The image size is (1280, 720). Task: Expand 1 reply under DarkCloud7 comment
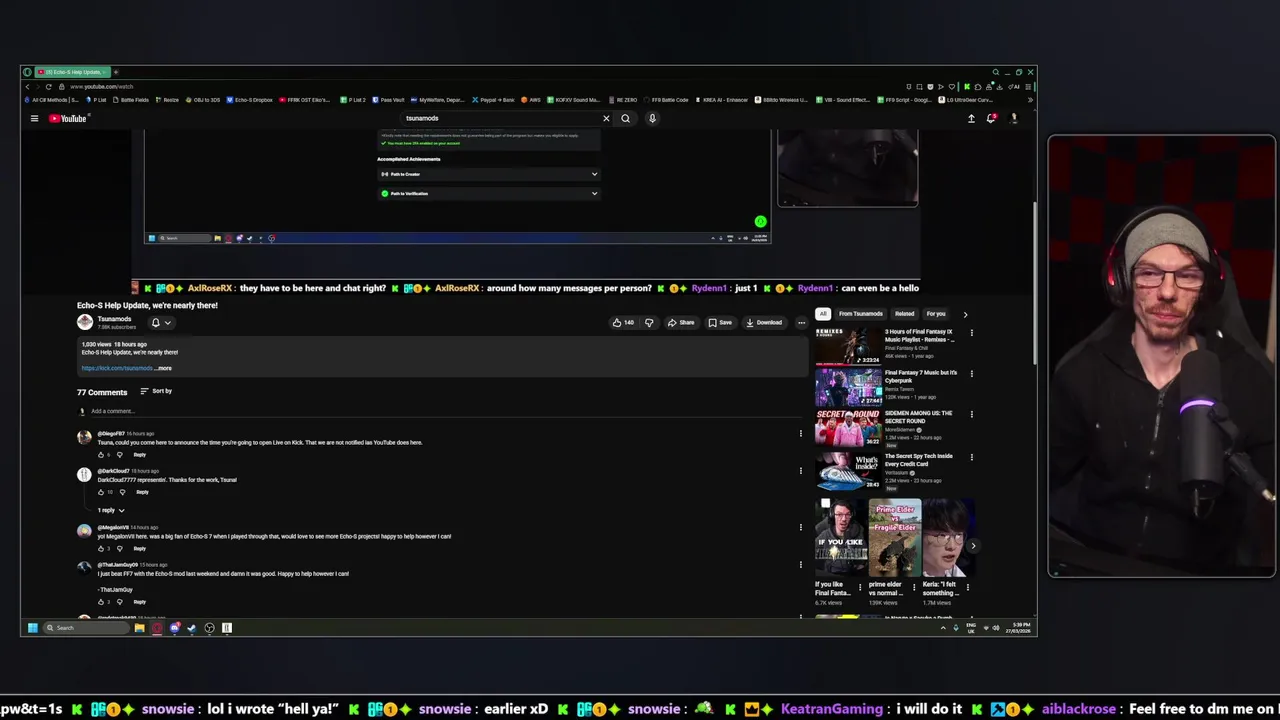coord(111,510)
